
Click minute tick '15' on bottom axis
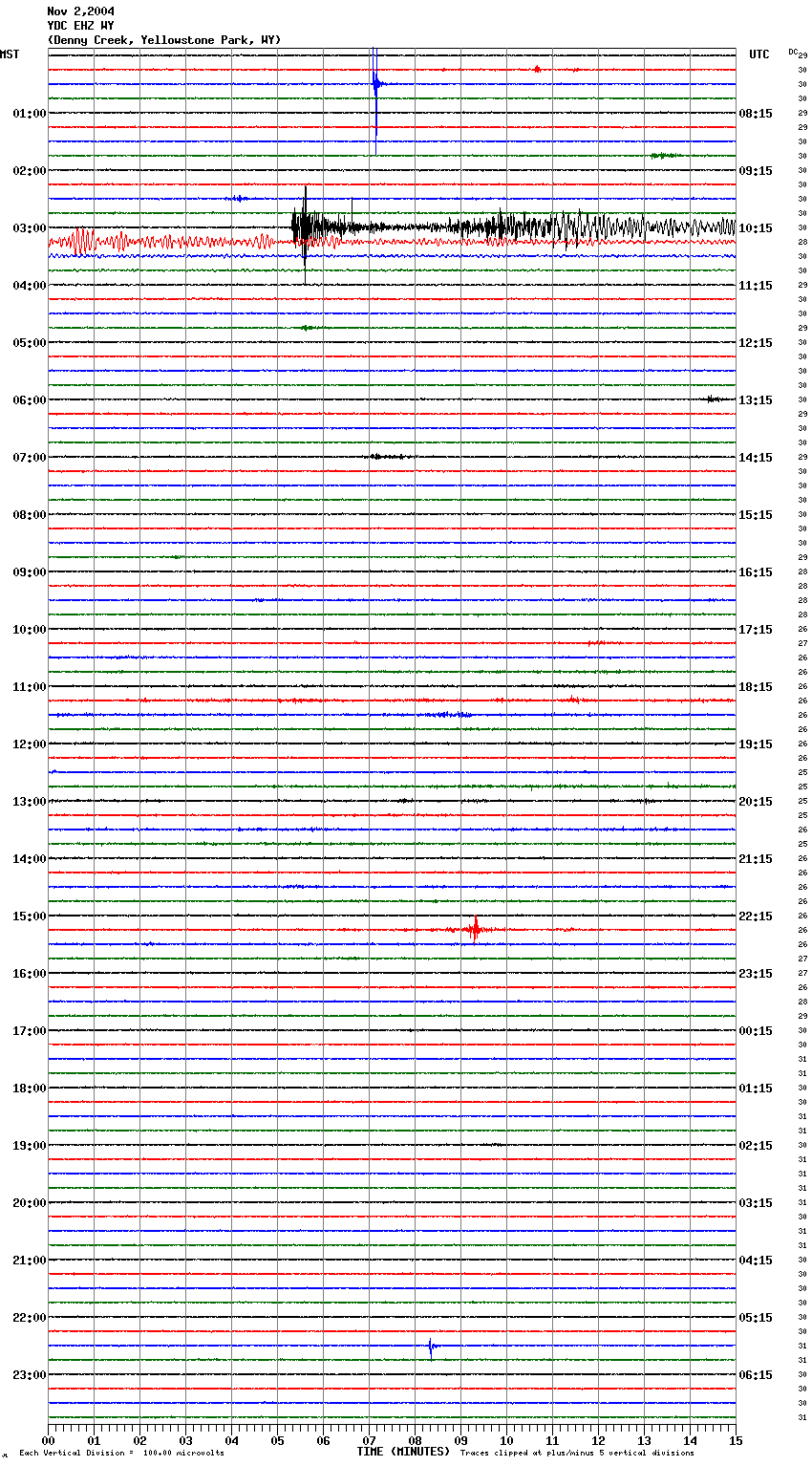[736, 1440]
